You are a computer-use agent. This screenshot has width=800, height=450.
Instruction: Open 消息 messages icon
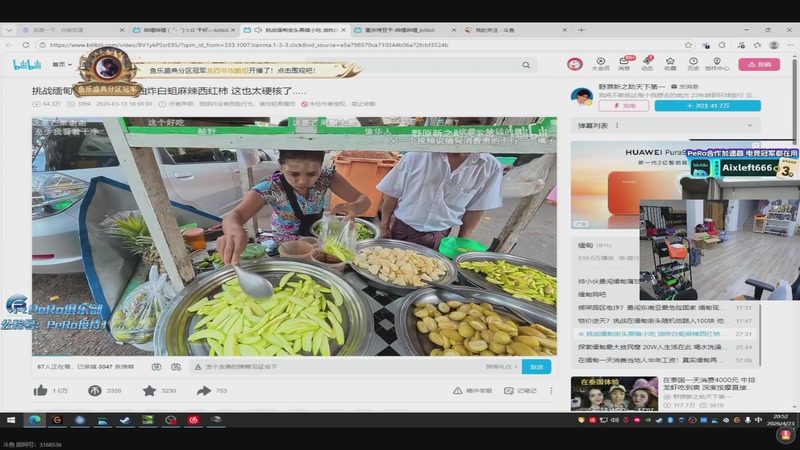coord(624,64)
